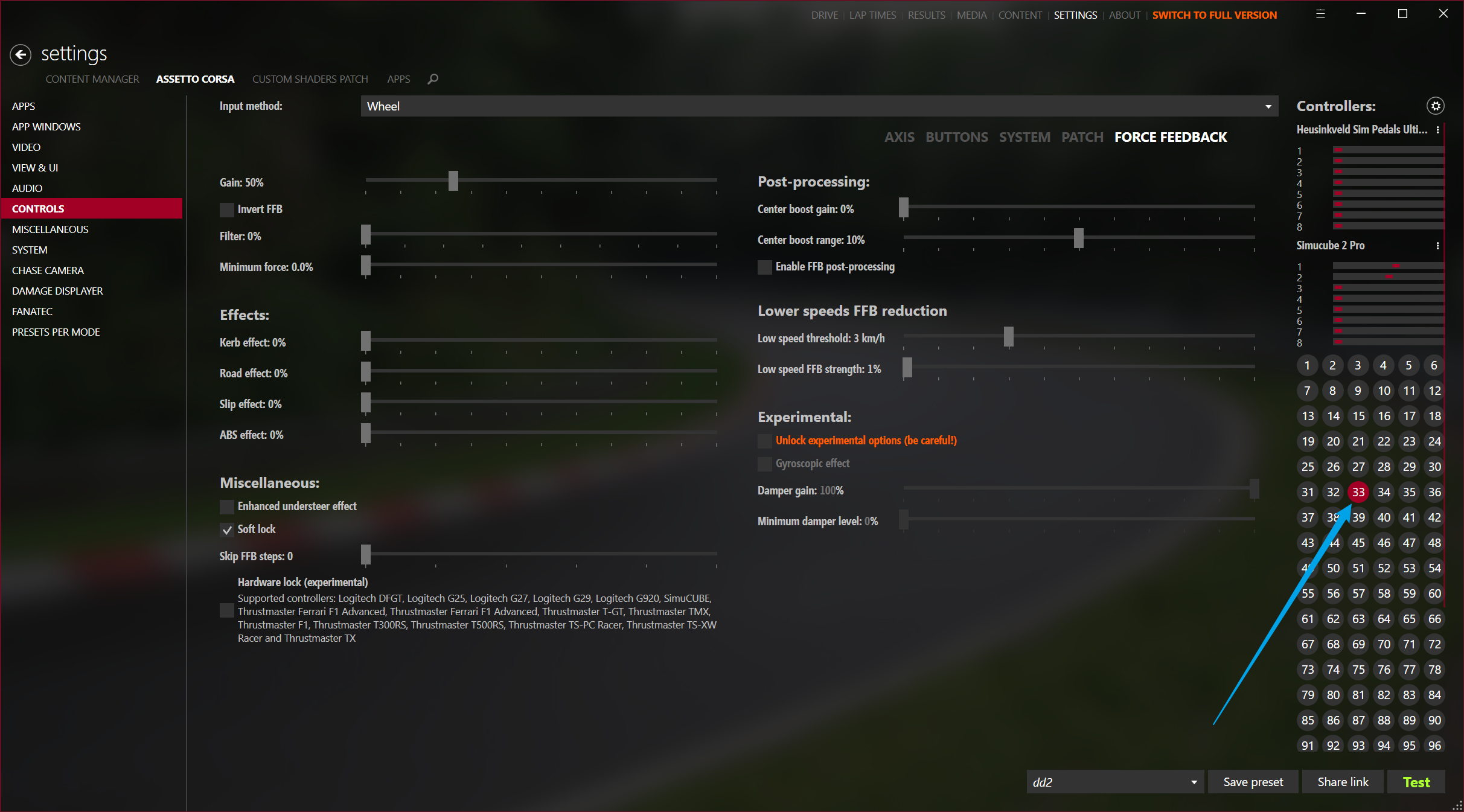This screenshot has height=812, width=1464.
Task: Click the back arrow beside settings title
Action: pyautogui.click(x=21, y=55)
